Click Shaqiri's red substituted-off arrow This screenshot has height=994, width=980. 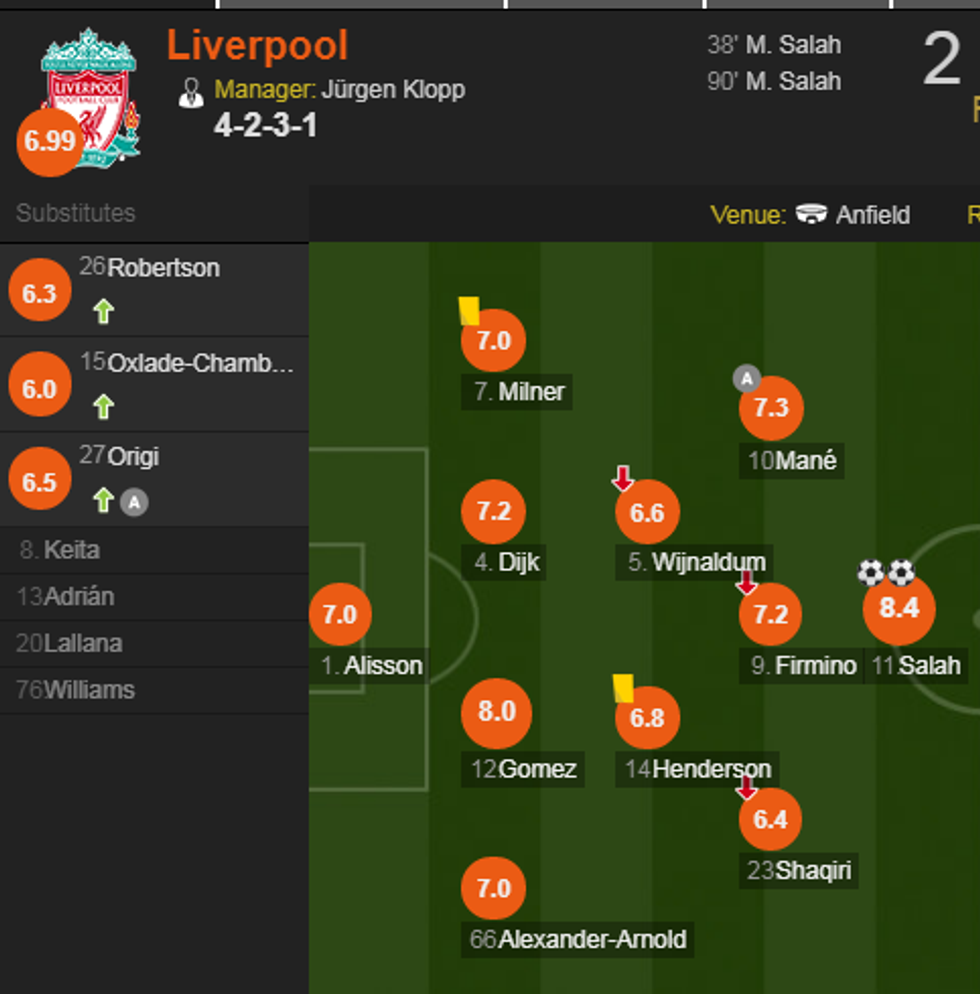[746, 788]
